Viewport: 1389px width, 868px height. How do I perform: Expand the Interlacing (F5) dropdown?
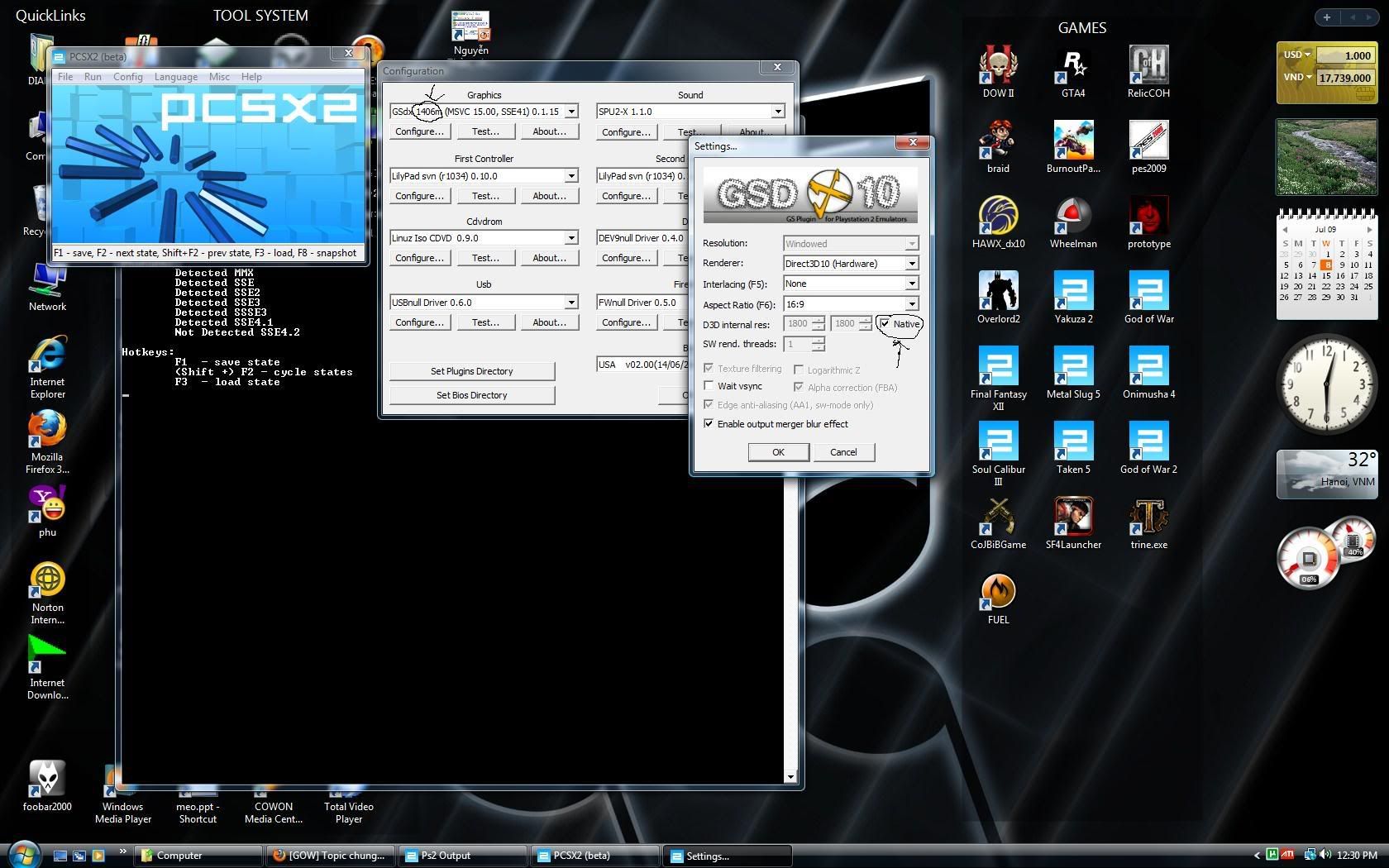pos(911,284)
